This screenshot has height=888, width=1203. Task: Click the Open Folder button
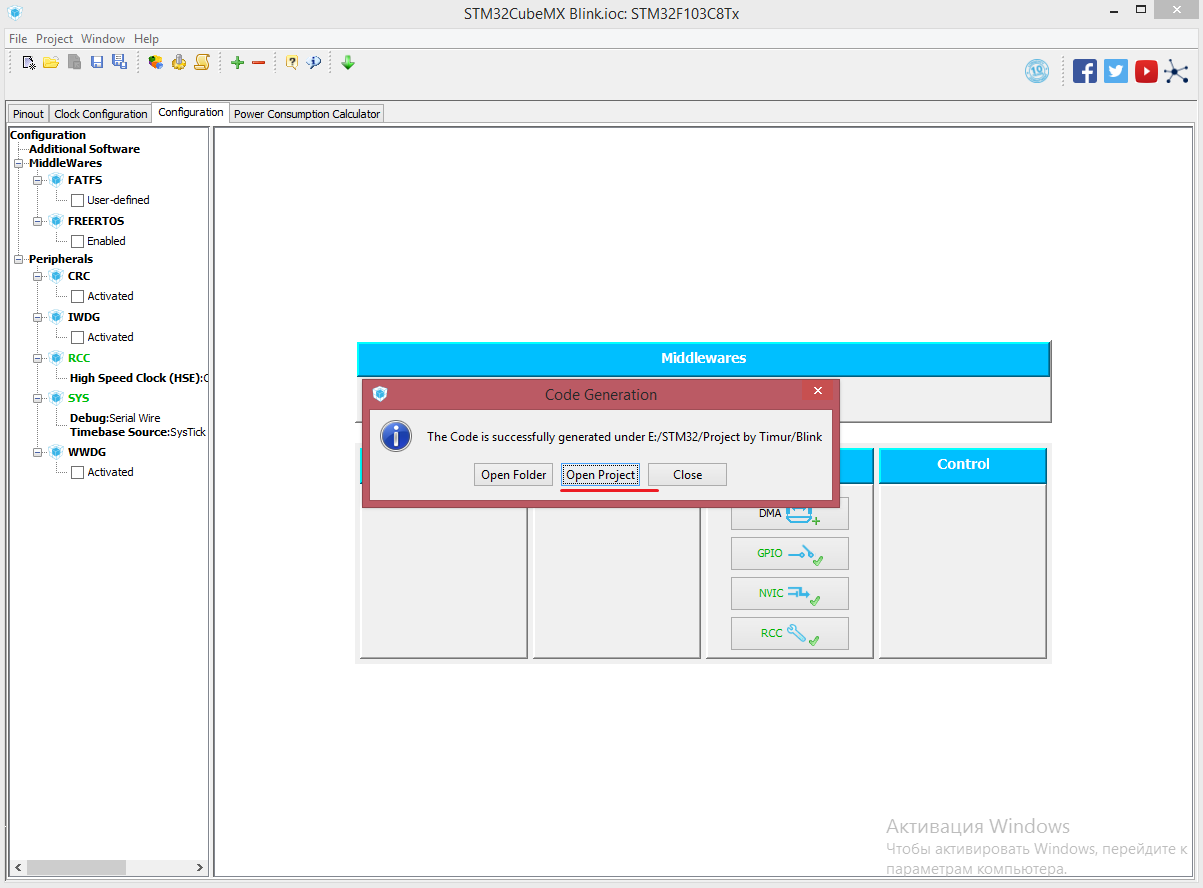click(x=514, y=475)
